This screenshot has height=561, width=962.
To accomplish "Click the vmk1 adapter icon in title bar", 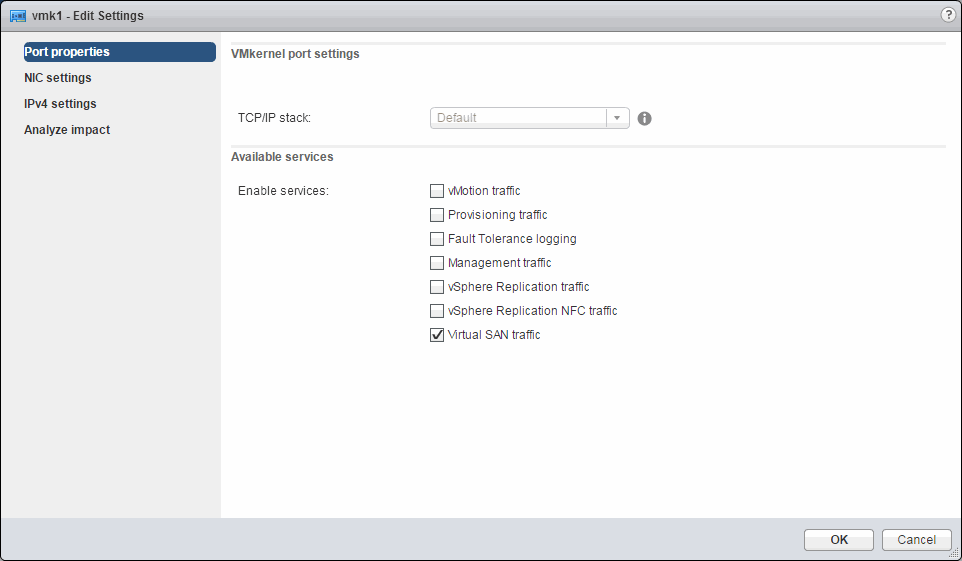I will click(17, 15).
